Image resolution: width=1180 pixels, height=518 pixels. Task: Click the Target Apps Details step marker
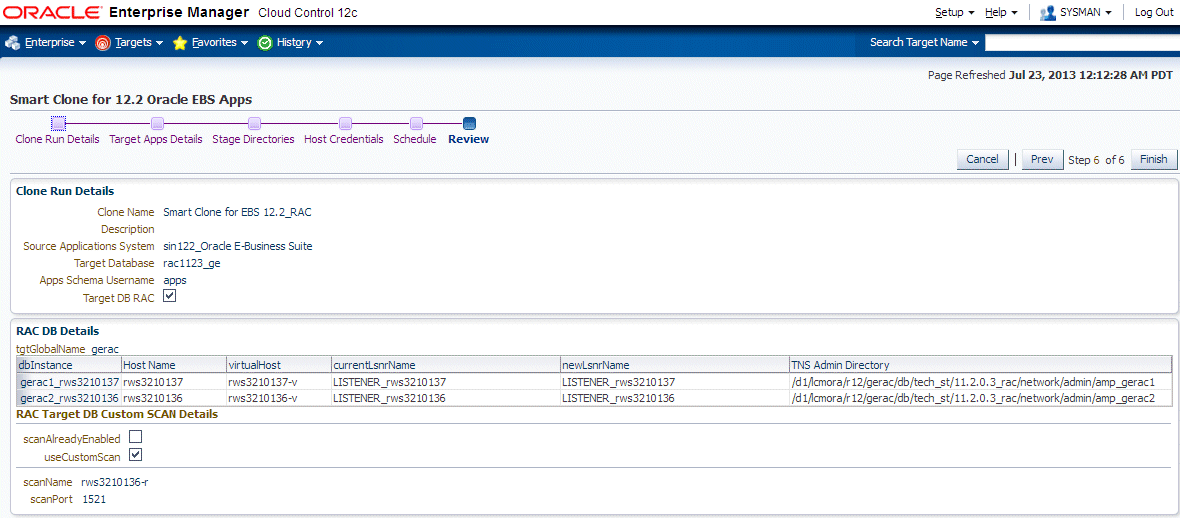click(157, 123)
